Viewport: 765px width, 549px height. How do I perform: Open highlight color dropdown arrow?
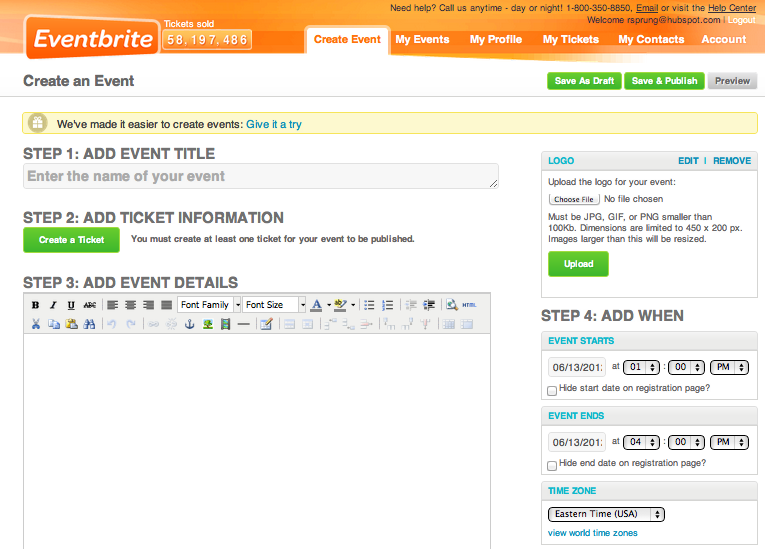tap(353, 305)
